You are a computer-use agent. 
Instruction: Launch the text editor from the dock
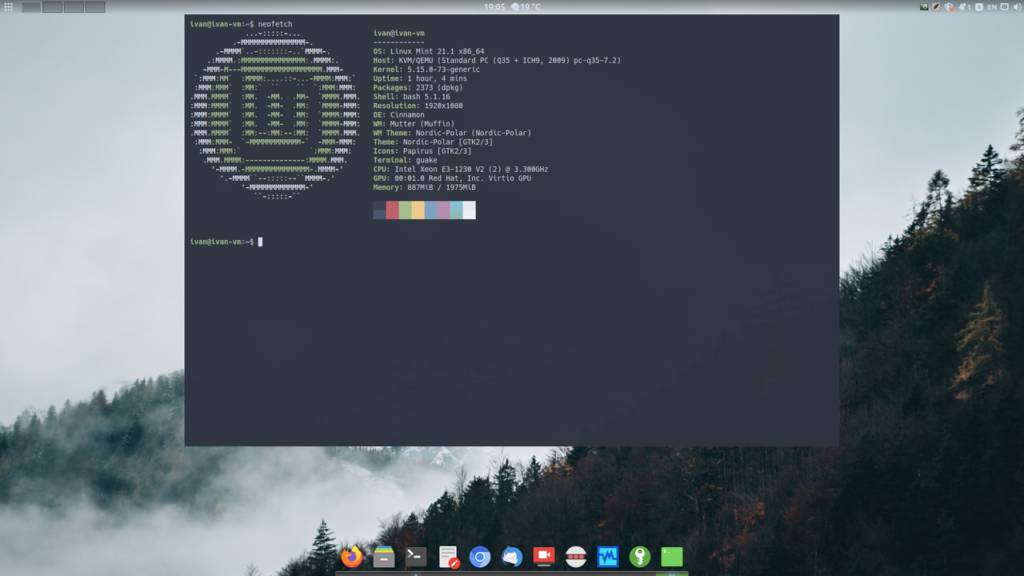point(448,557)
